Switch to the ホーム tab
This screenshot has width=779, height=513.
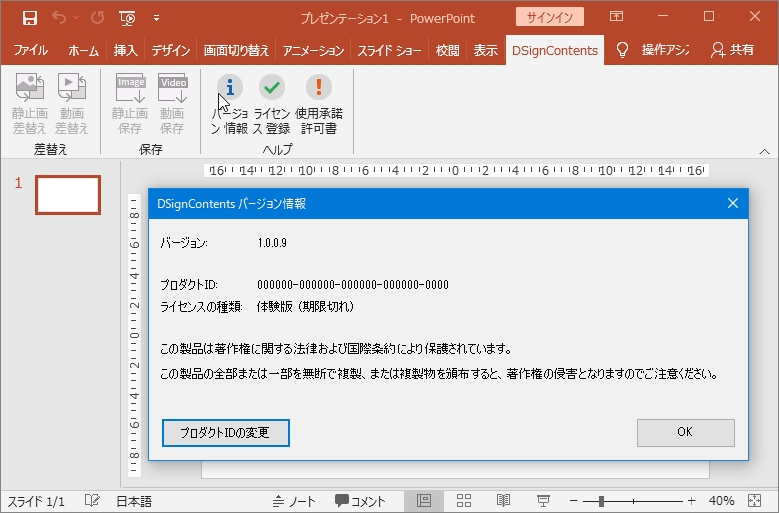pyautogui.click(x=83, y=50)
